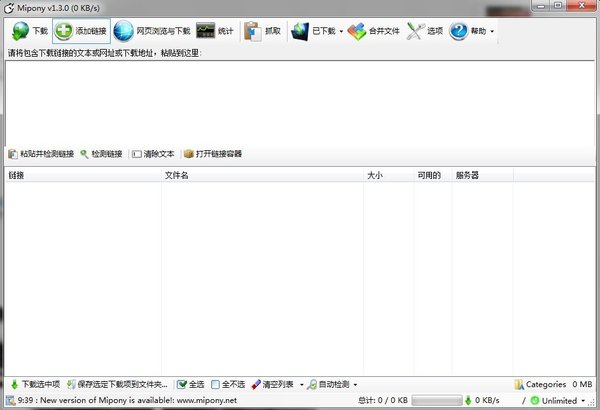Click the Detect Links (检测链接) magnifier button
Screen dimensions: 600x410
tap(101, 154)
